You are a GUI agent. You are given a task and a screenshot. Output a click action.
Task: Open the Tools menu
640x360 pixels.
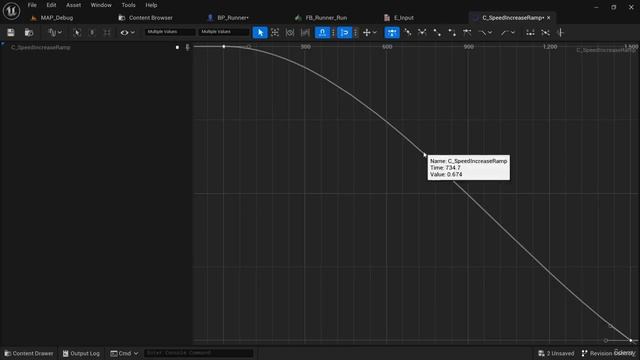pyautogui.click(x=128, y=5)
